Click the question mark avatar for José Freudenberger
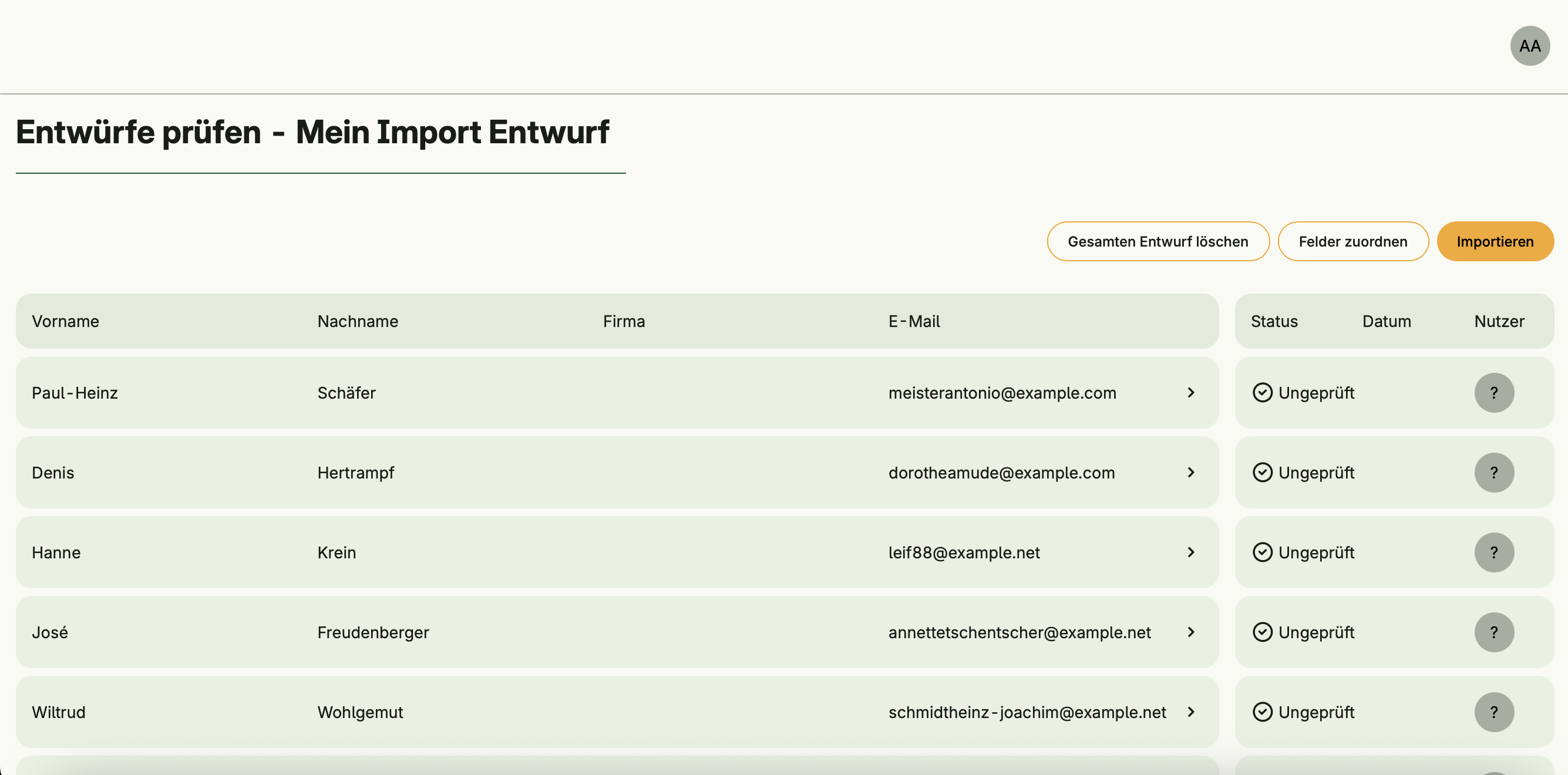The height and width of the screenshot is (775, 1568). coord(1494,632)
